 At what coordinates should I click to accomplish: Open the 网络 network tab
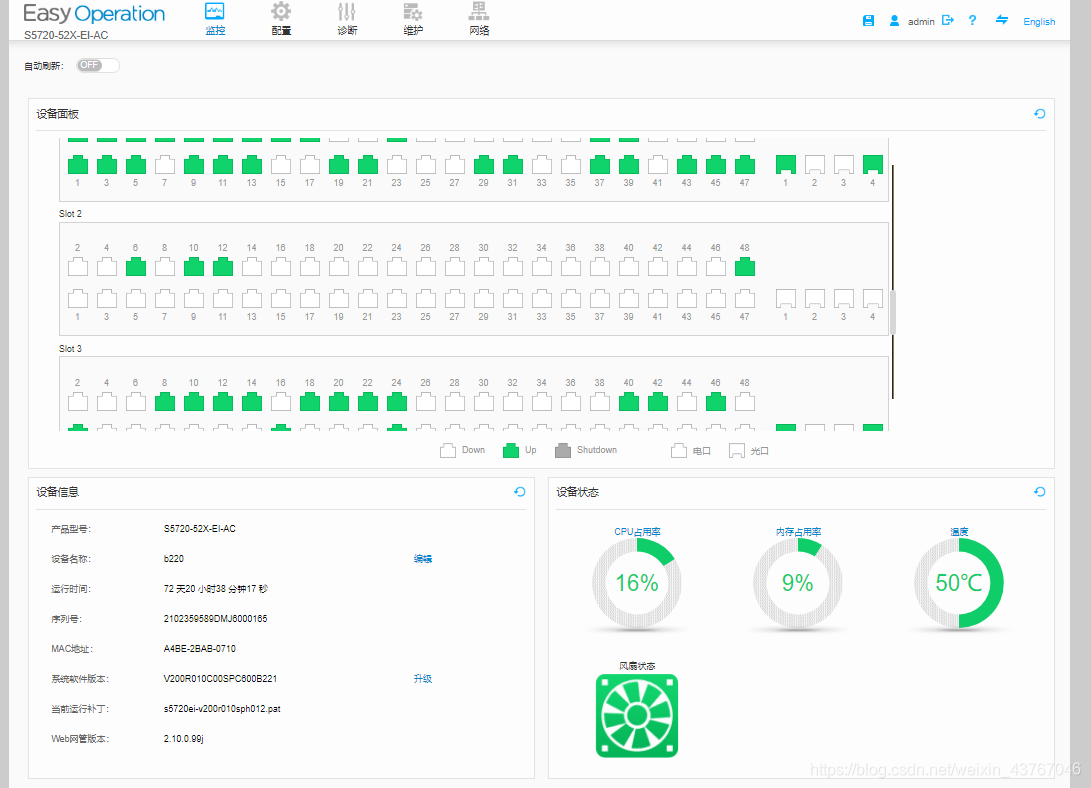[479, 19]
